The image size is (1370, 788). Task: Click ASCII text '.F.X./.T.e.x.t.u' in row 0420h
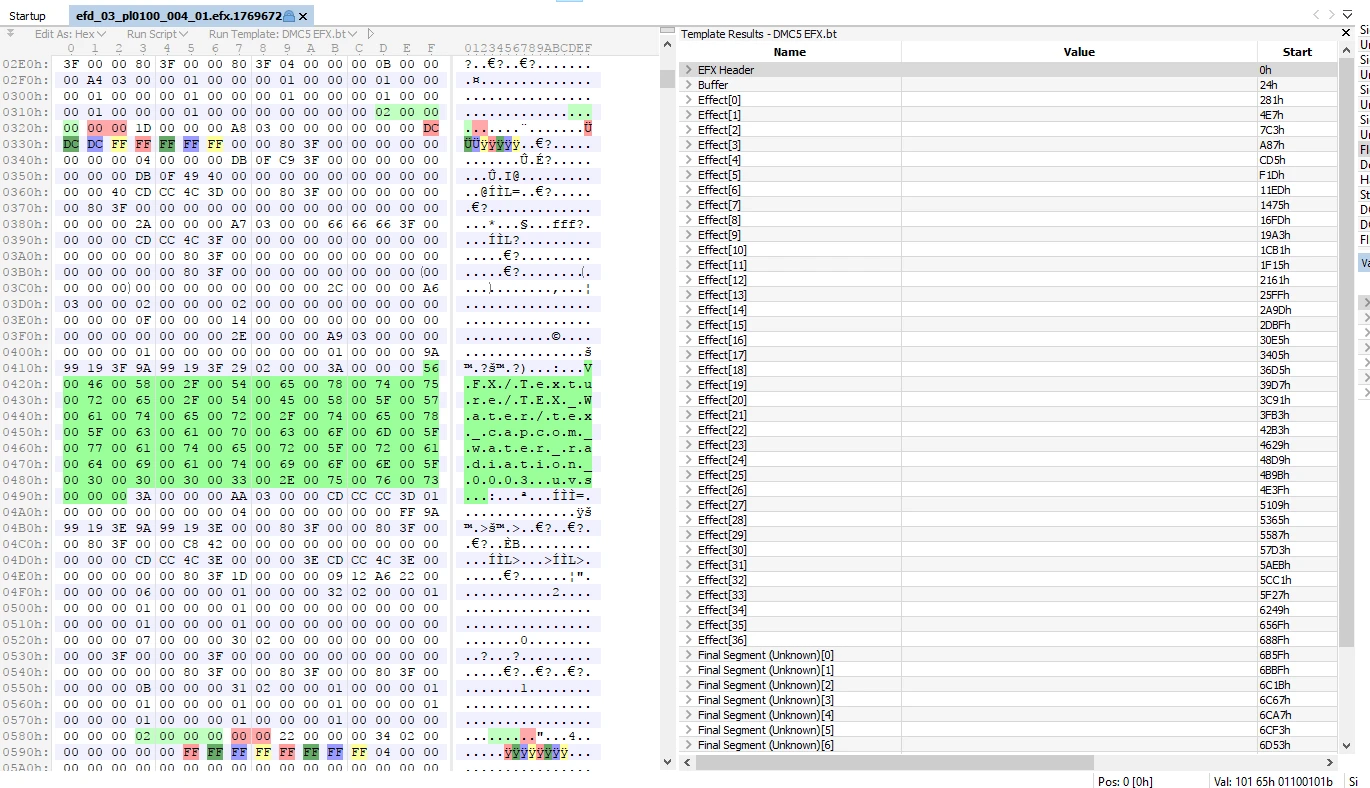tap(528, 384)
